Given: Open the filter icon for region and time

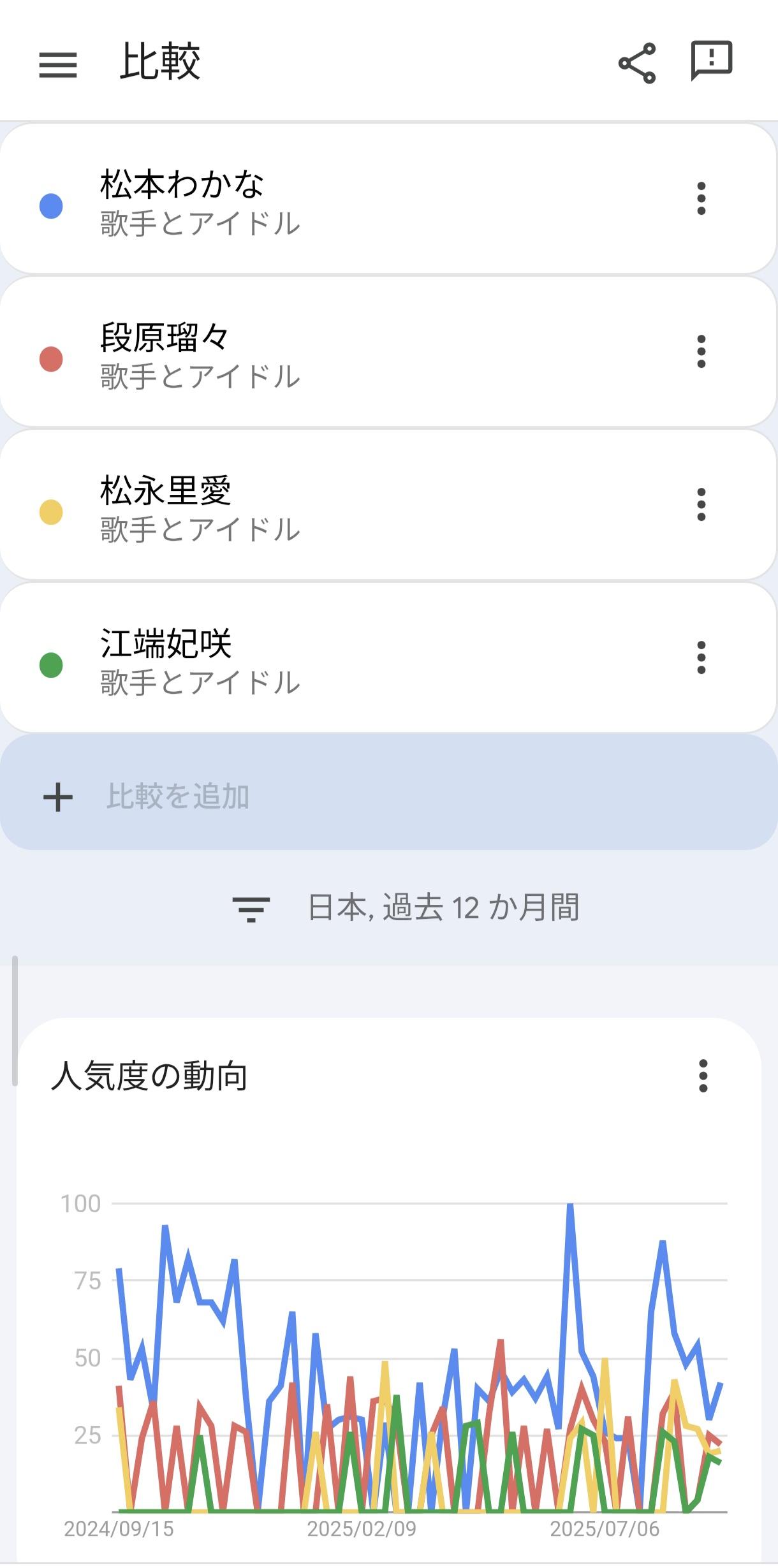Looking at the screenshot, I should click(251, 909).
